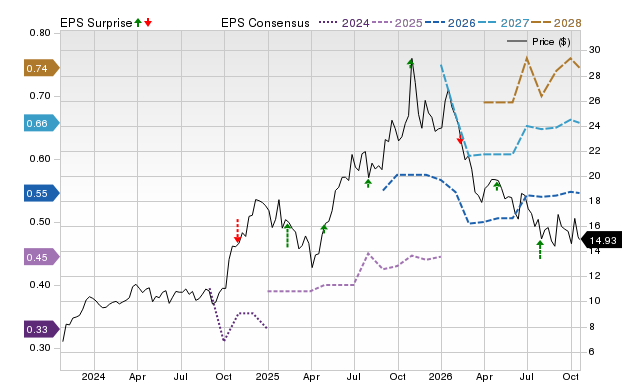
Task: Click the green up arrow in the EPS Surprise legend
Action: click(x=138, y=22)
